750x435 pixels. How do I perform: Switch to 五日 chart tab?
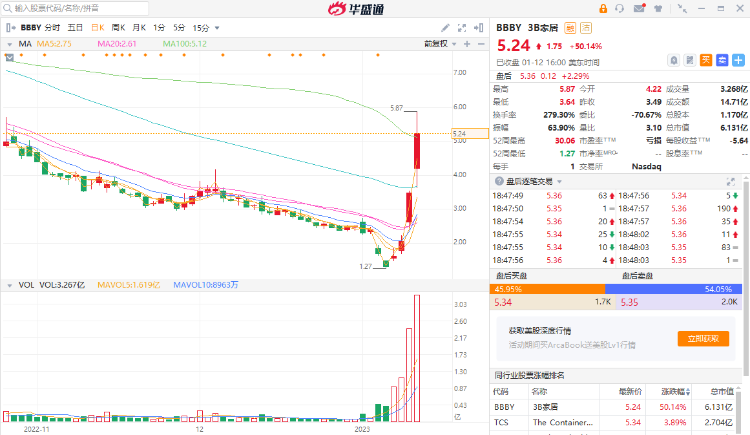point(75,28)
